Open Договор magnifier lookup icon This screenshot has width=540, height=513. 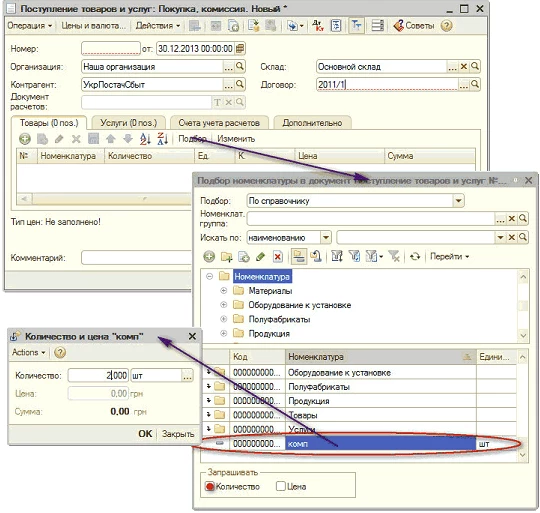[x=475, y=84]
